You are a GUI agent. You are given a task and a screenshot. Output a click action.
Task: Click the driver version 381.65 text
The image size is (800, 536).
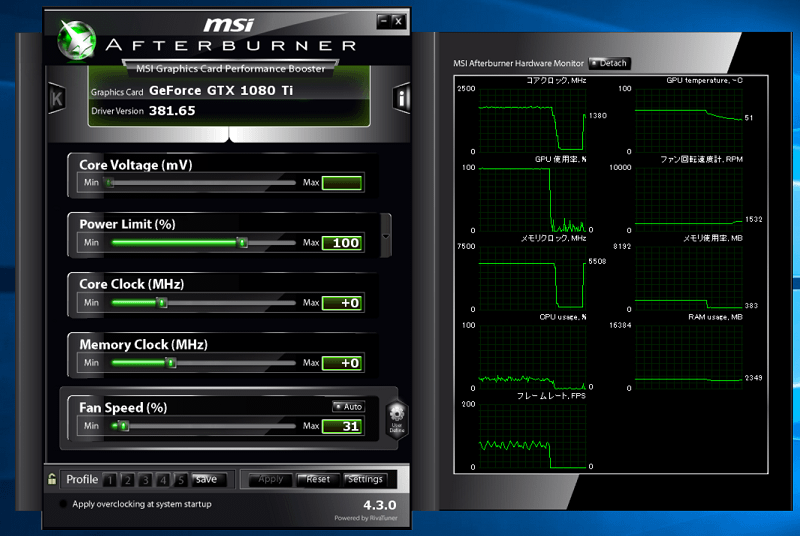coord(172,111)
